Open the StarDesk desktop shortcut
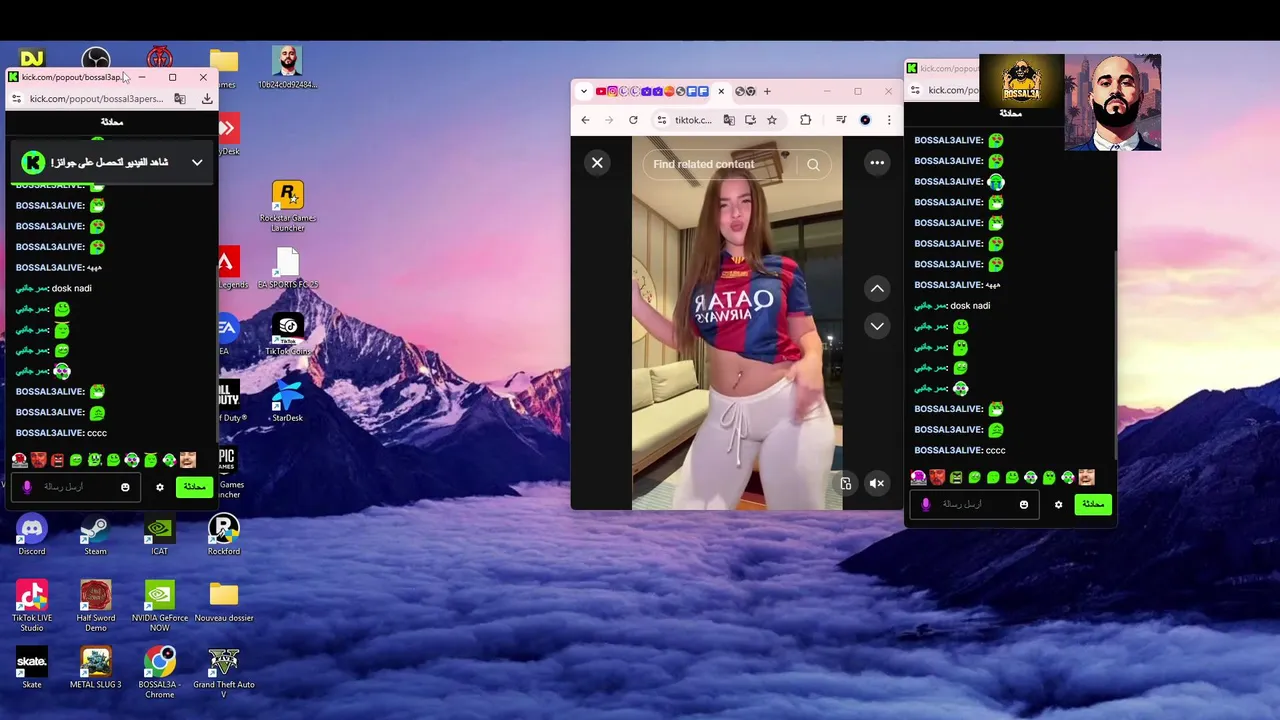Screen dimensions: 1280x720 (x=287, y=402)
